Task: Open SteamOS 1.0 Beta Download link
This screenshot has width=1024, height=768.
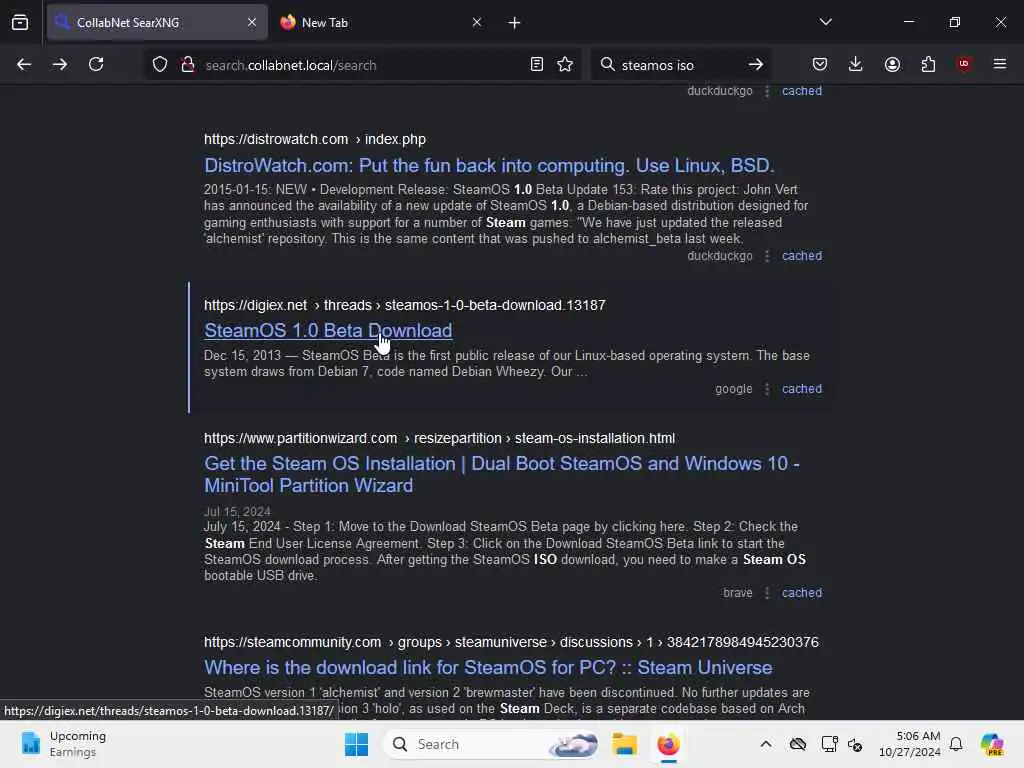Action: 328,331
